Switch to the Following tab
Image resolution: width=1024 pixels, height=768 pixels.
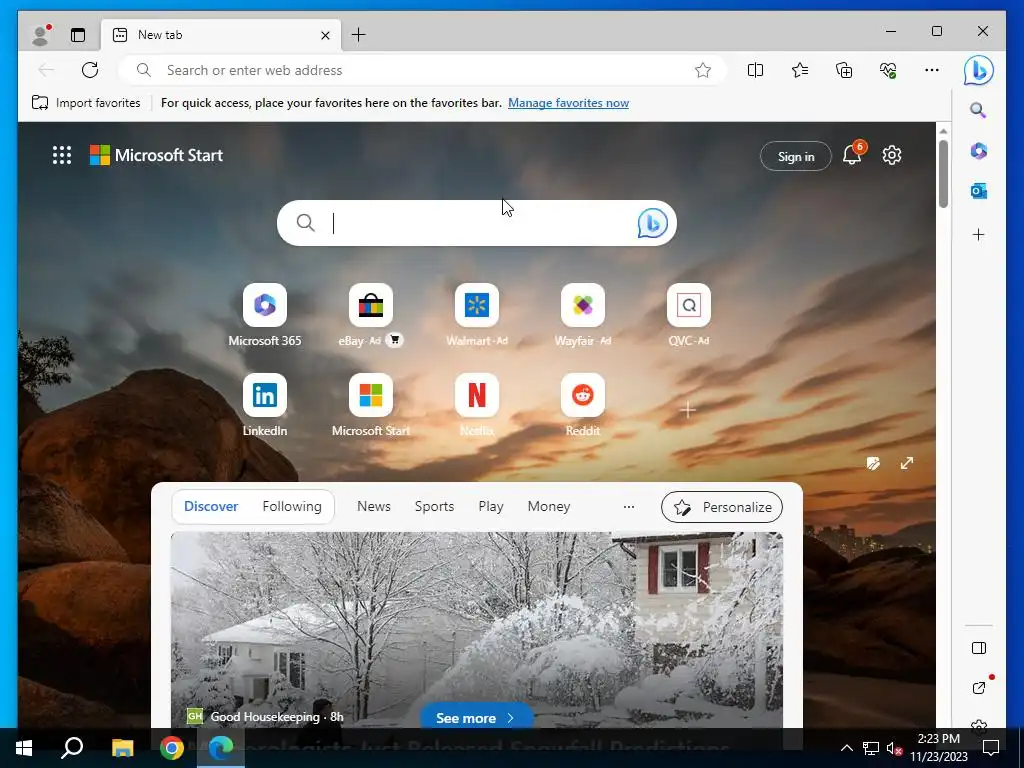292,506
